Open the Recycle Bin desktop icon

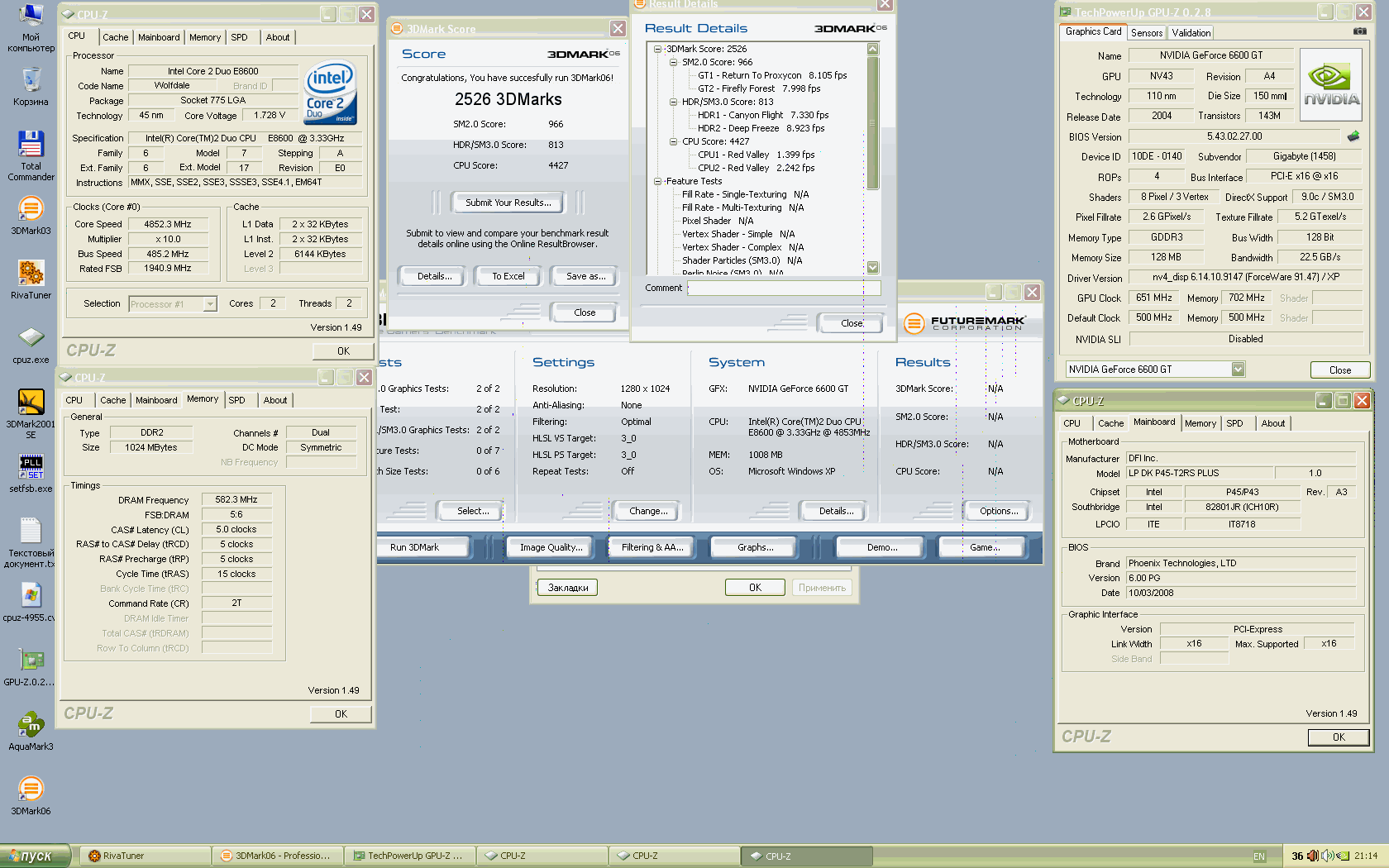click(x=31, y=87)
